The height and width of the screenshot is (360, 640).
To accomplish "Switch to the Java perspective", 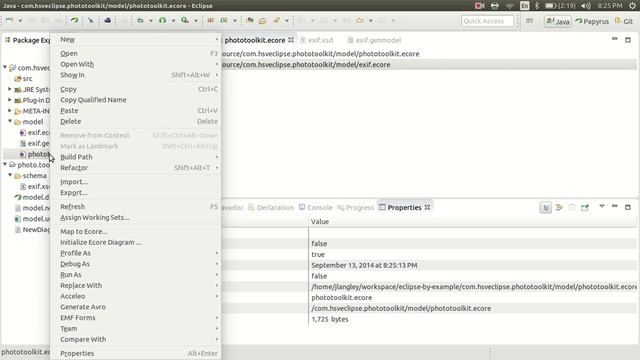I will (558, 21).
